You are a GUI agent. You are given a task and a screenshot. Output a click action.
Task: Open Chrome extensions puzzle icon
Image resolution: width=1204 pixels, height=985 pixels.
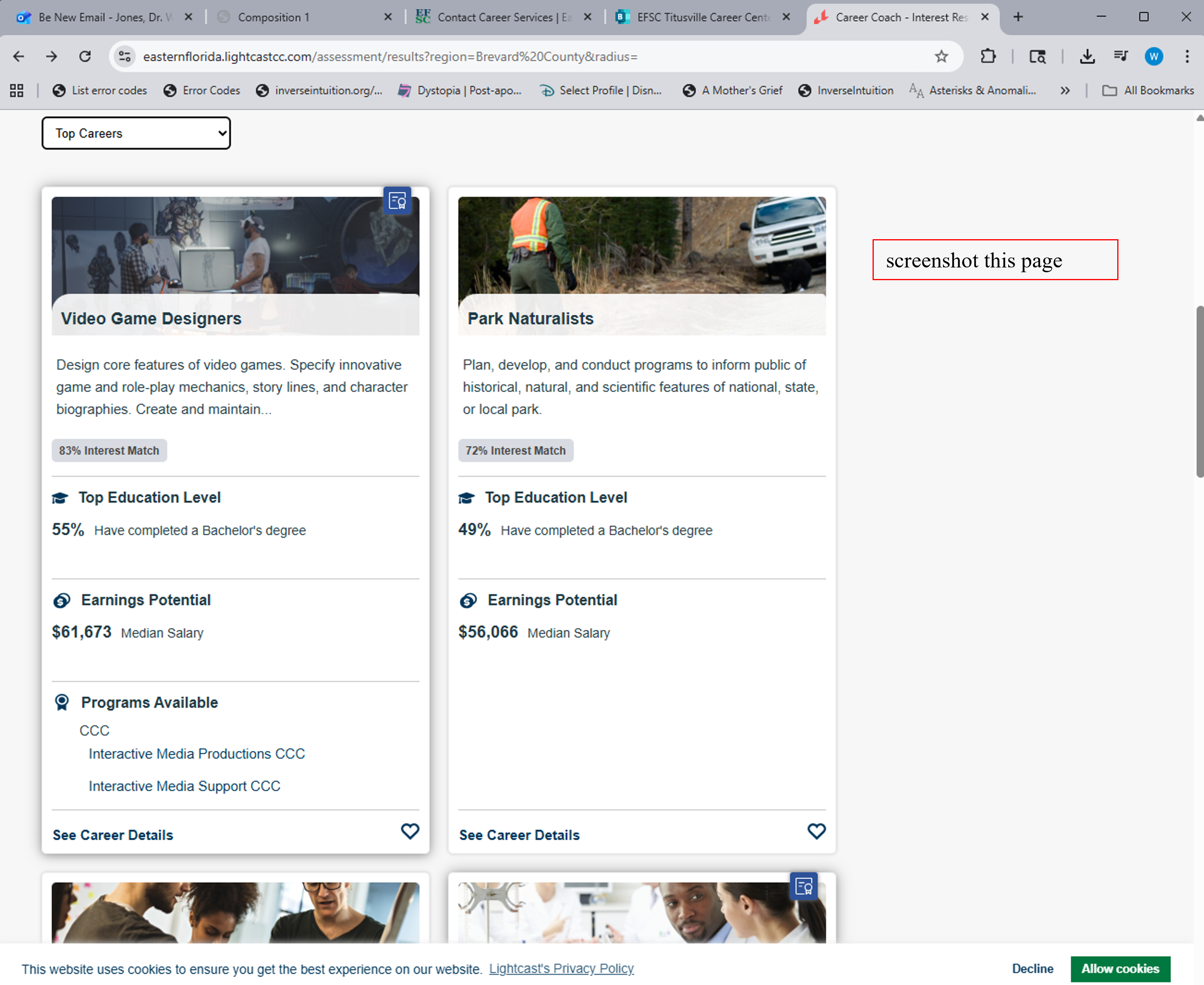(988, 57)
